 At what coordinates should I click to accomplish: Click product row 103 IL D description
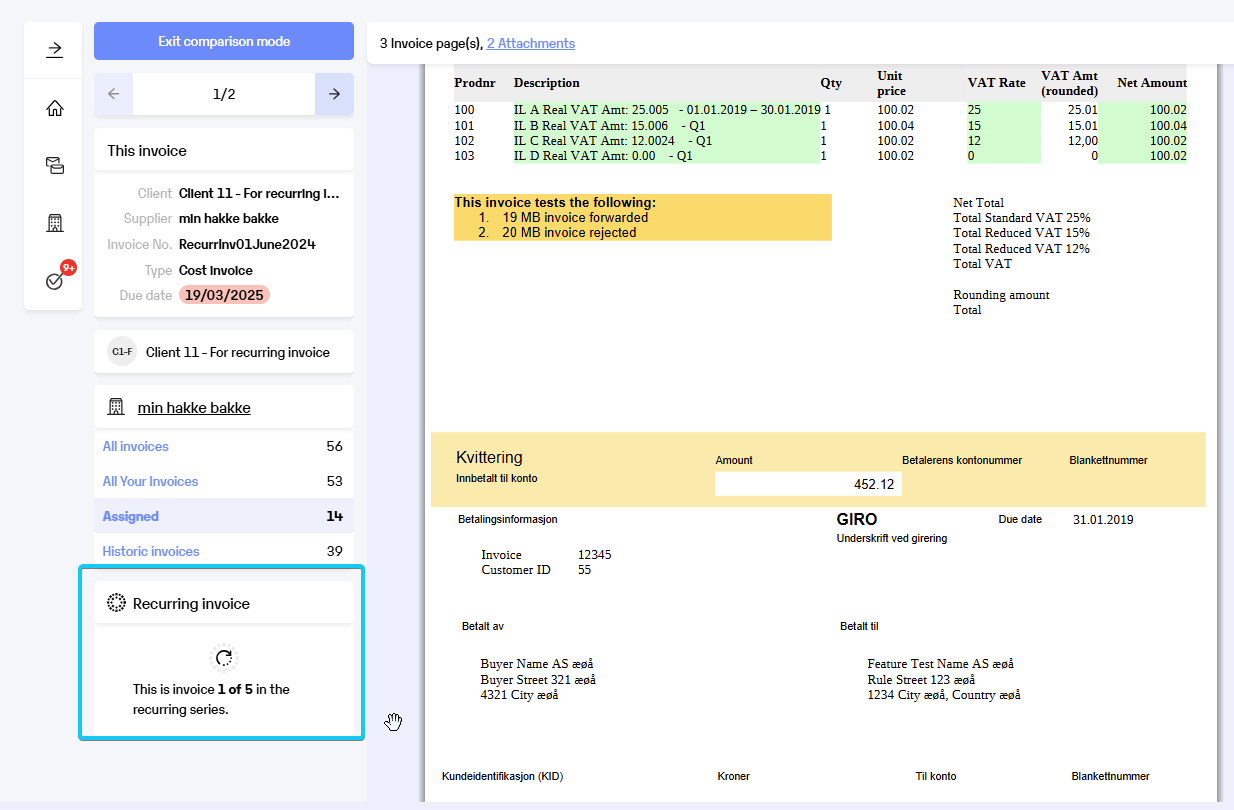pos(603,156)
